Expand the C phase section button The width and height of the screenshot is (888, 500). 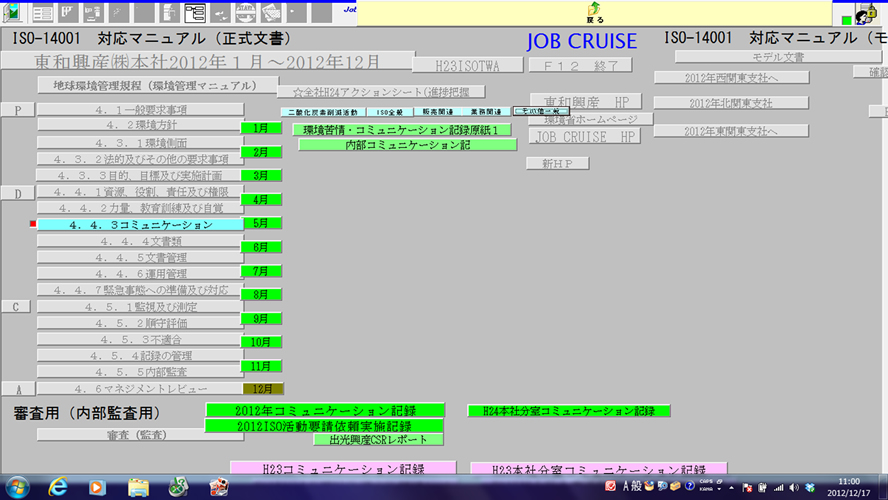[x=18, y=307]
